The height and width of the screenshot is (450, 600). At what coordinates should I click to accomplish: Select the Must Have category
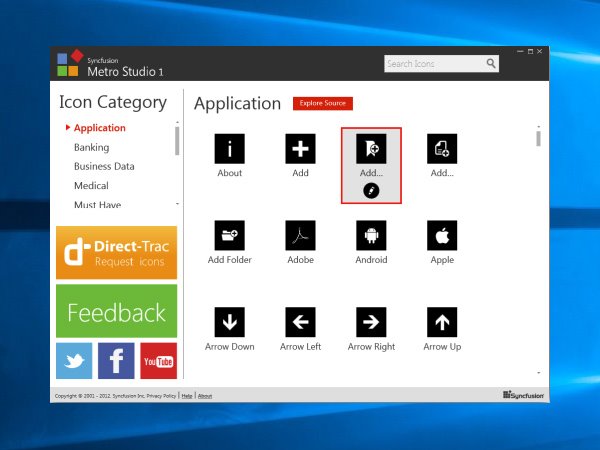(x=98, y=205)
